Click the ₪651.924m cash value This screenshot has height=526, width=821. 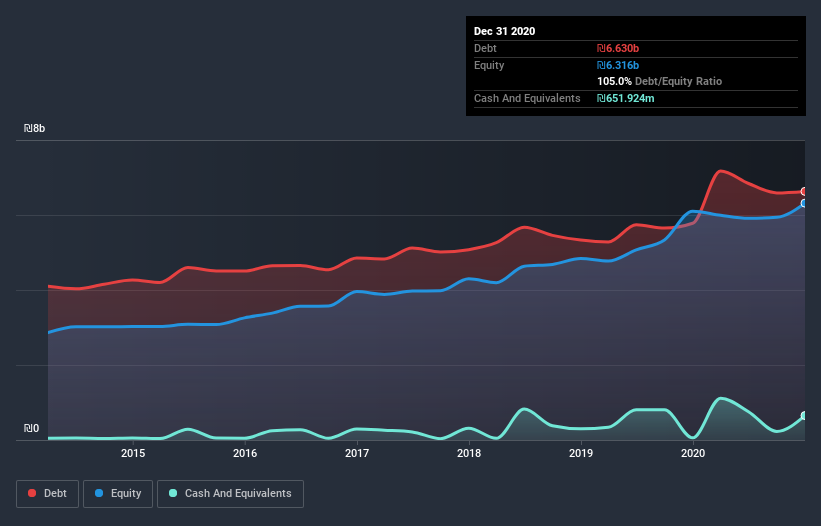tap(626, 98)
